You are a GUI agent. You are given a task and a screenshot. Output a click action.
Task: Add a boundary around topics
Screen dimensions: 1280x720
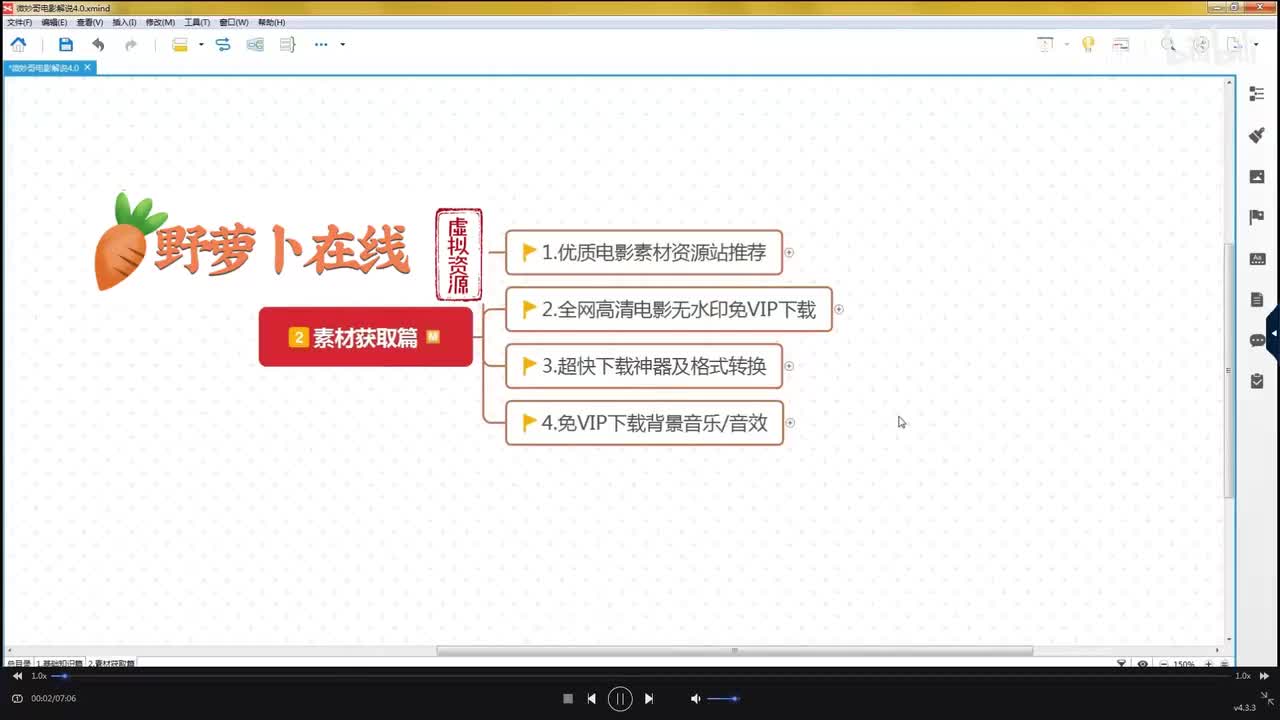(255, 44)
